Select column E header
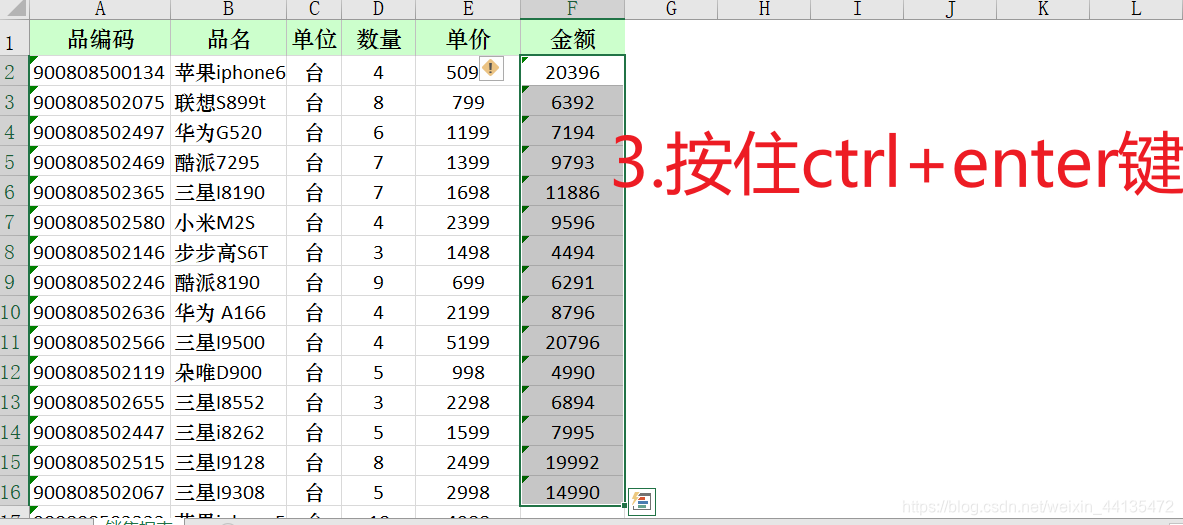The height and width of the screenshot is (525, 1183). [x=469, y=9]
